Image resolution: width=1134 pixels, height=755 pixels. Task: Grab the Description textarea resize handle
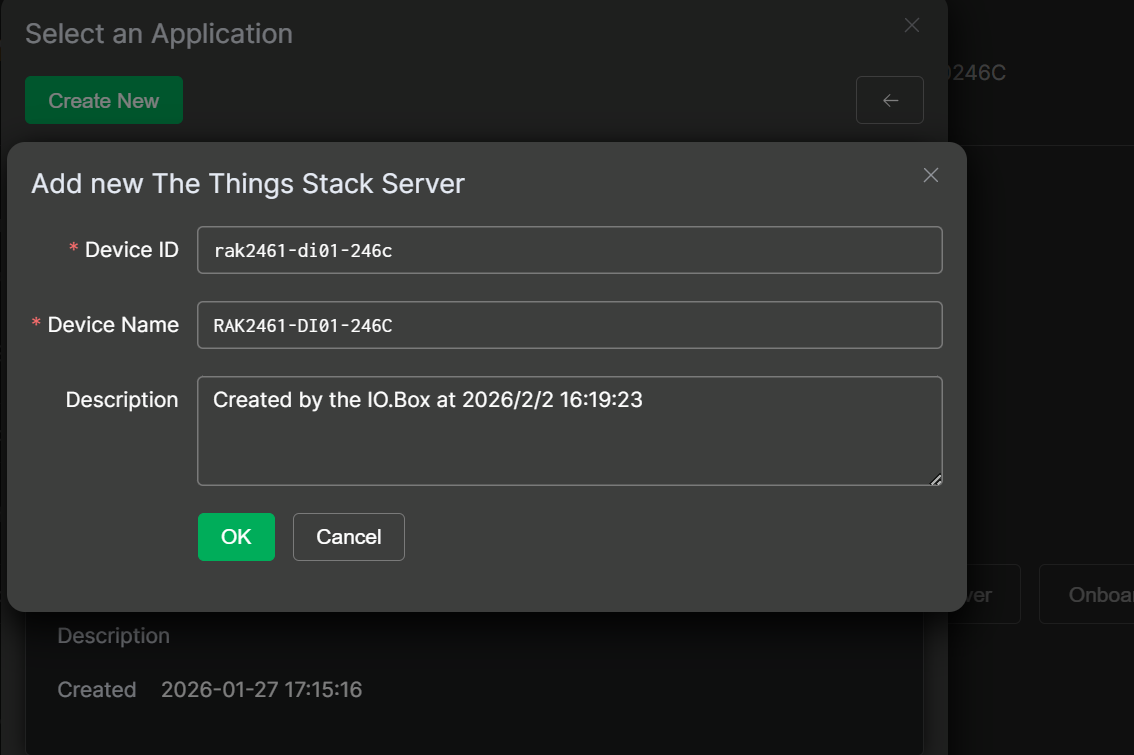(x=936, y=480)
